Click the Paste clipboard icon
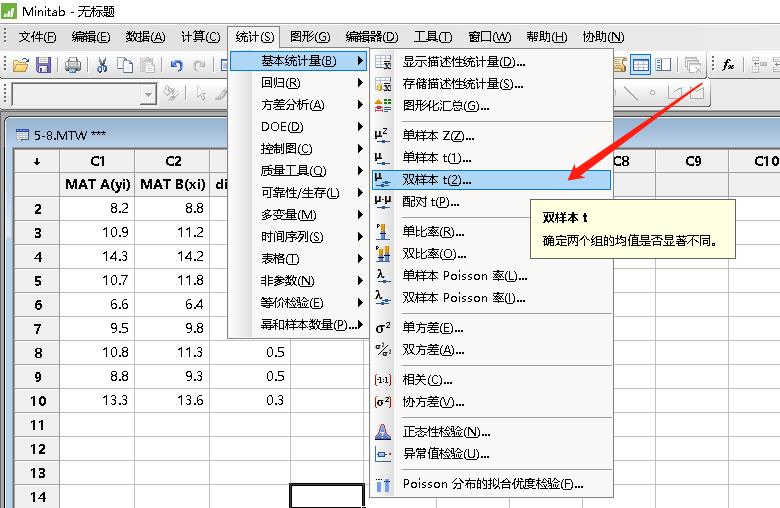 (148, 65)
